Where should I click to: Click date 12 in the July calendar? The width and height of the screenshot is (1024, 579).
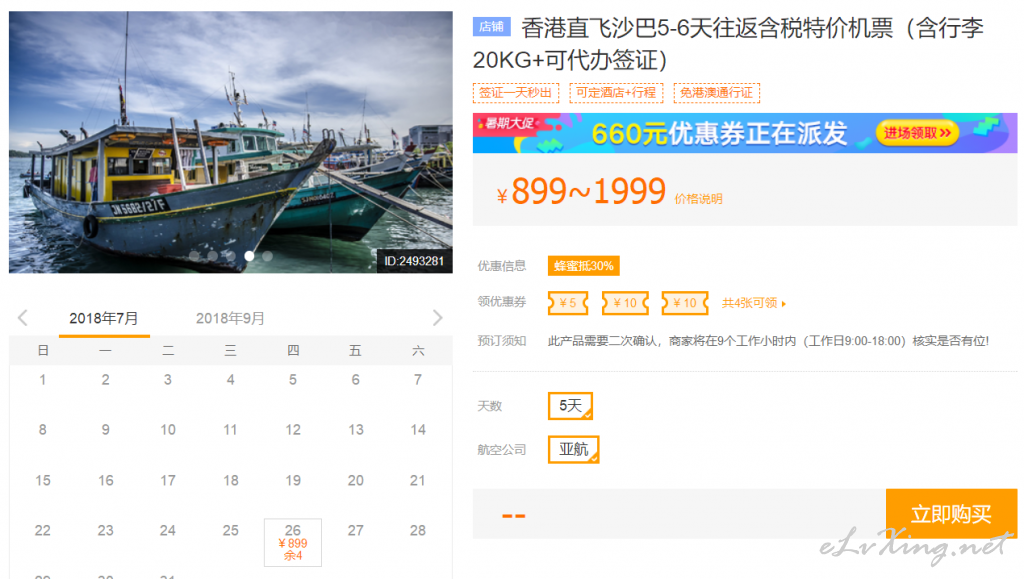(293, 430)
